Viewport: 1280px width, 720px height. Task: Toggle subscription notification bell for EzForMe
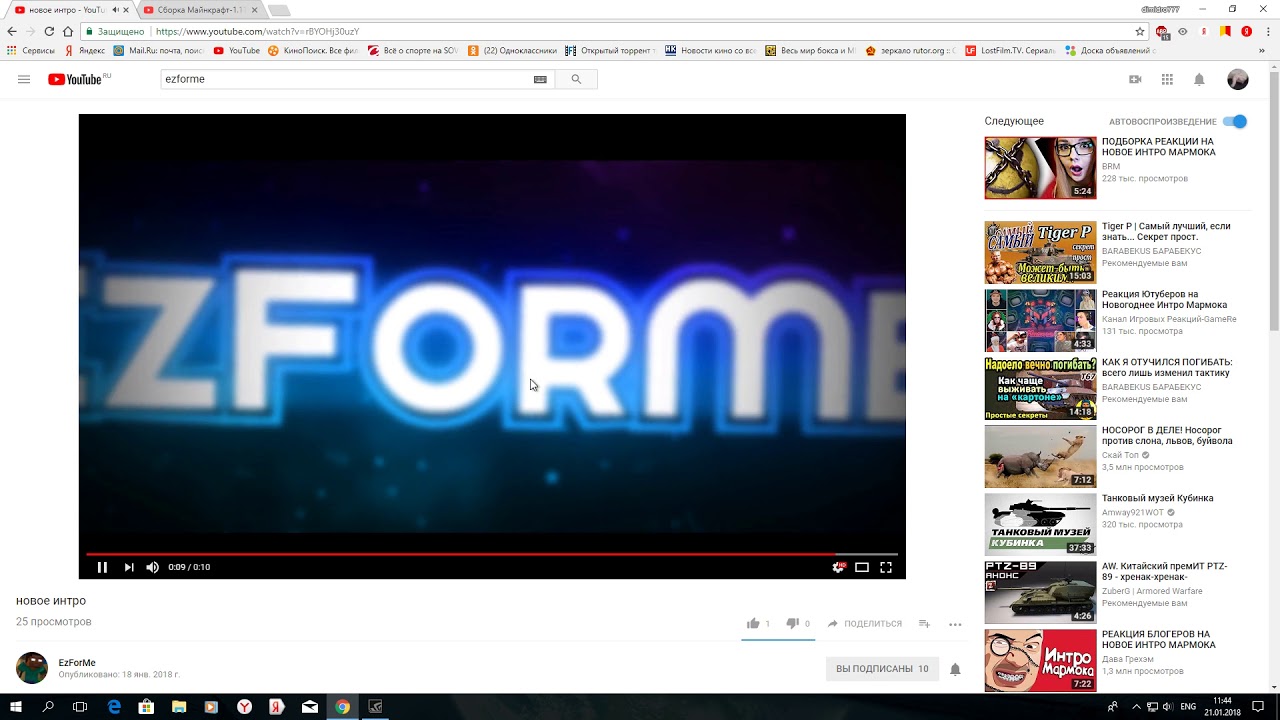[x=955, y=669]
